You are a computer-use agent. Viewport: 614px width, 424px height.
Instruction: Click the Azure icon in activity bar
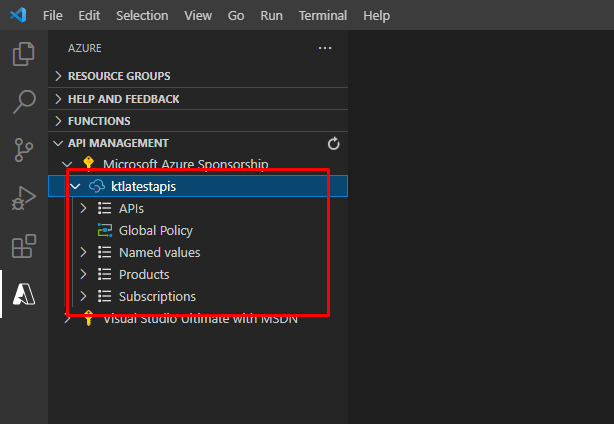point(24,293)
